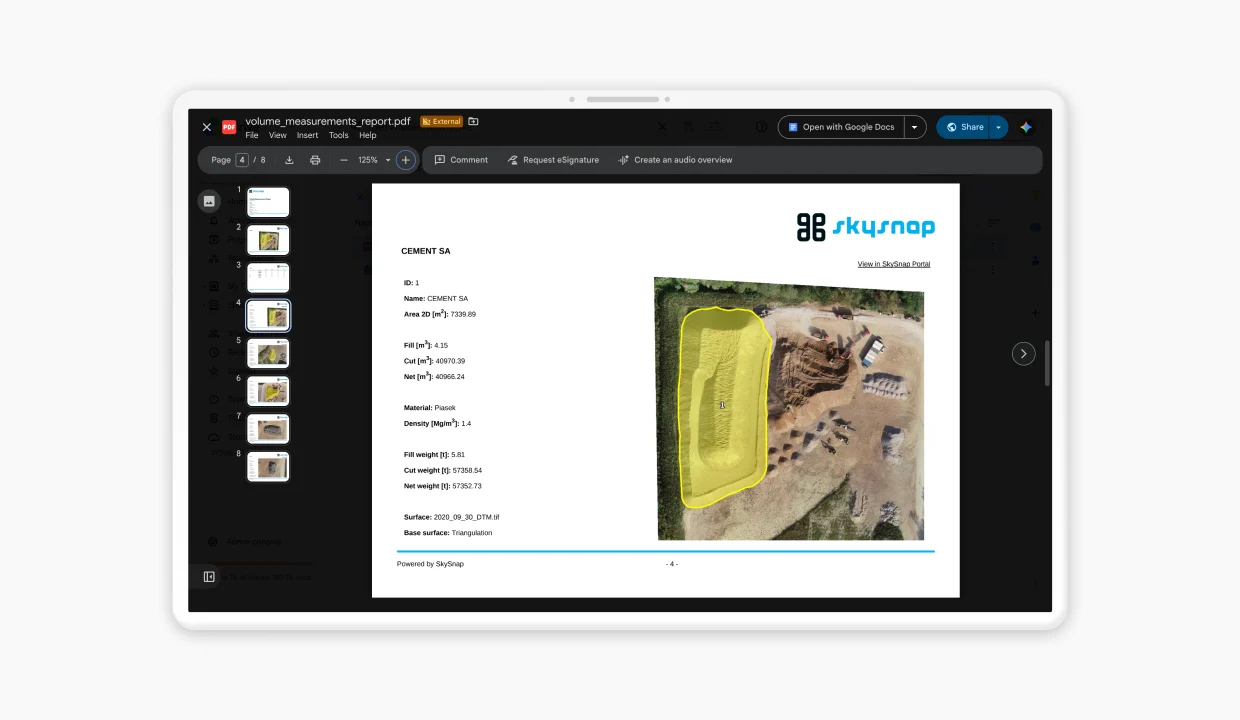Download the PDF using the download icon
The width and height of the screenshot is (1240, 720).
pyautogui.click(x=289, y=160)
